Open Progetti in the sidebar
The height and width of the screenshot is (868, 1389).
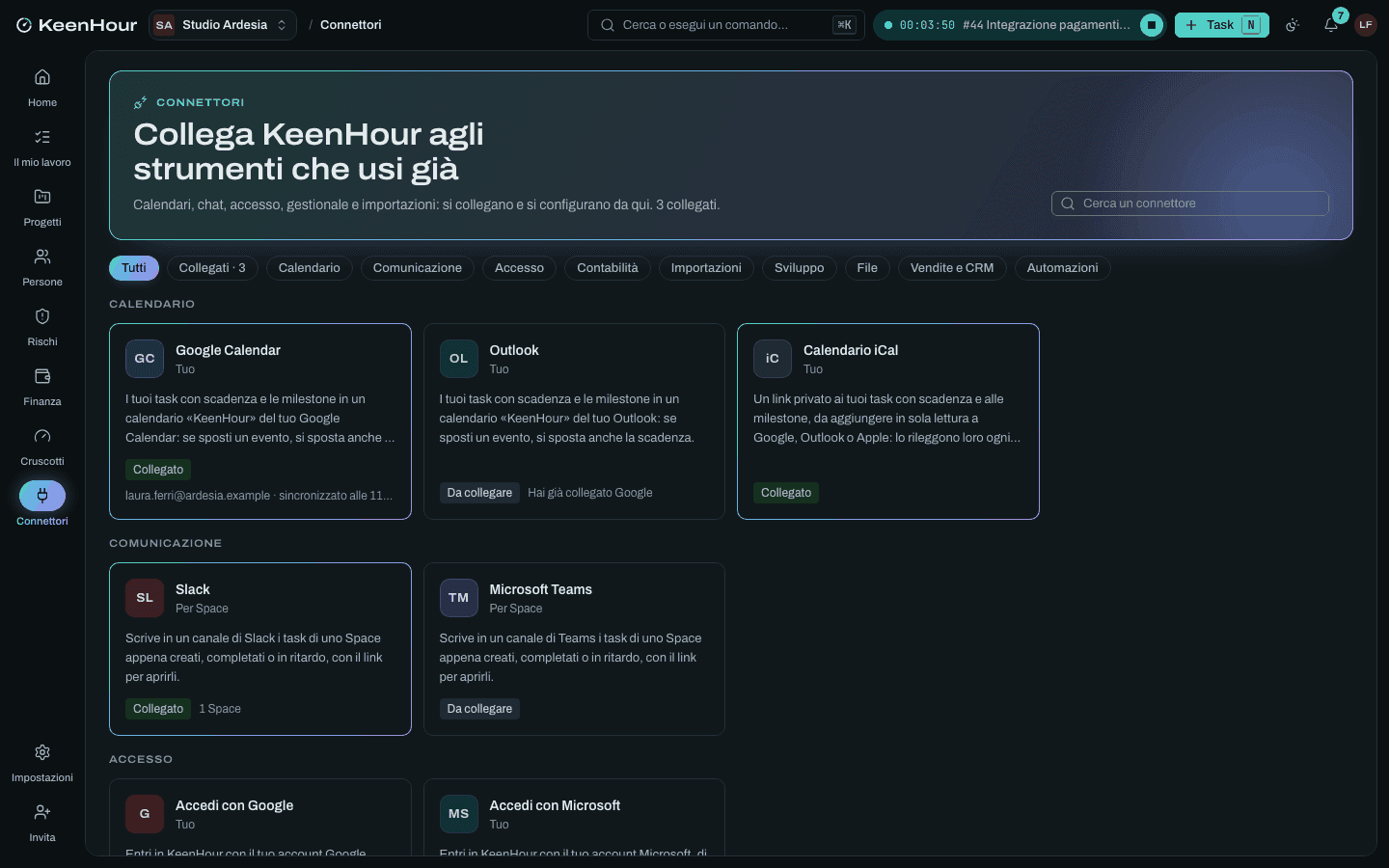pyautogui.click(x=42, y=207)
